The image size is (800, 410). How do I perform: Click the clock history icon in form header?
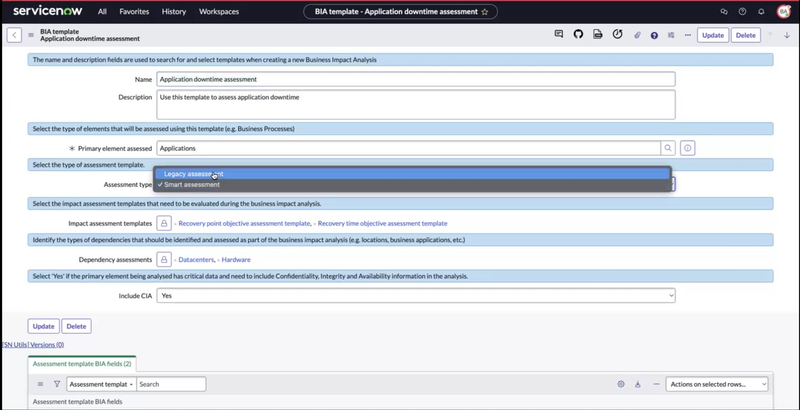(617, 34)
